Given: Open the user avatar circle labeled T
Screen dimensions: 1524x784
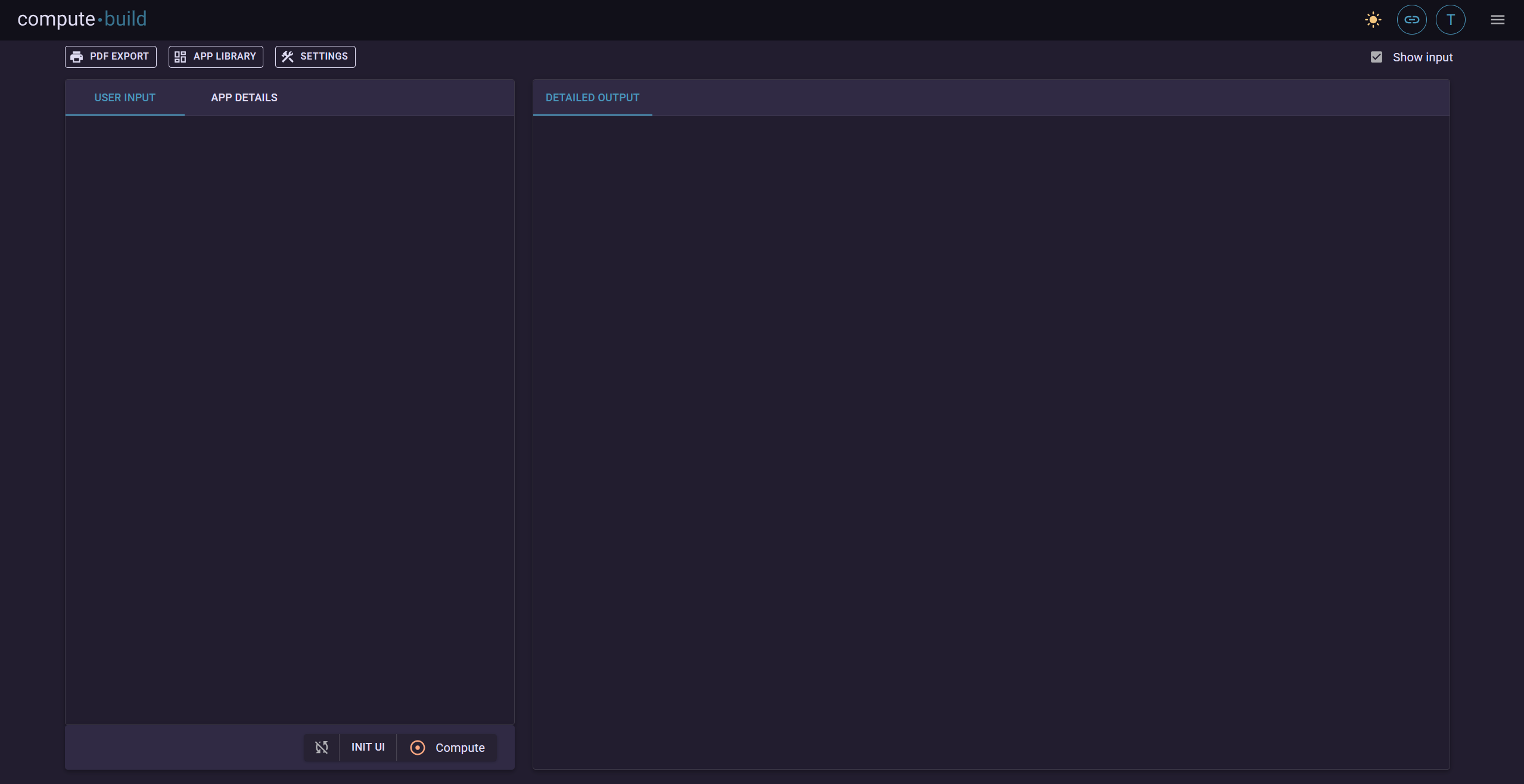Looking at the screenshot, I should coord(1451,20).
